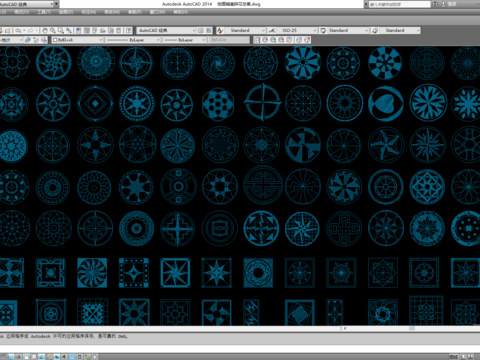
Task: Click the Multileader Style icon
Action: (375, 30)
